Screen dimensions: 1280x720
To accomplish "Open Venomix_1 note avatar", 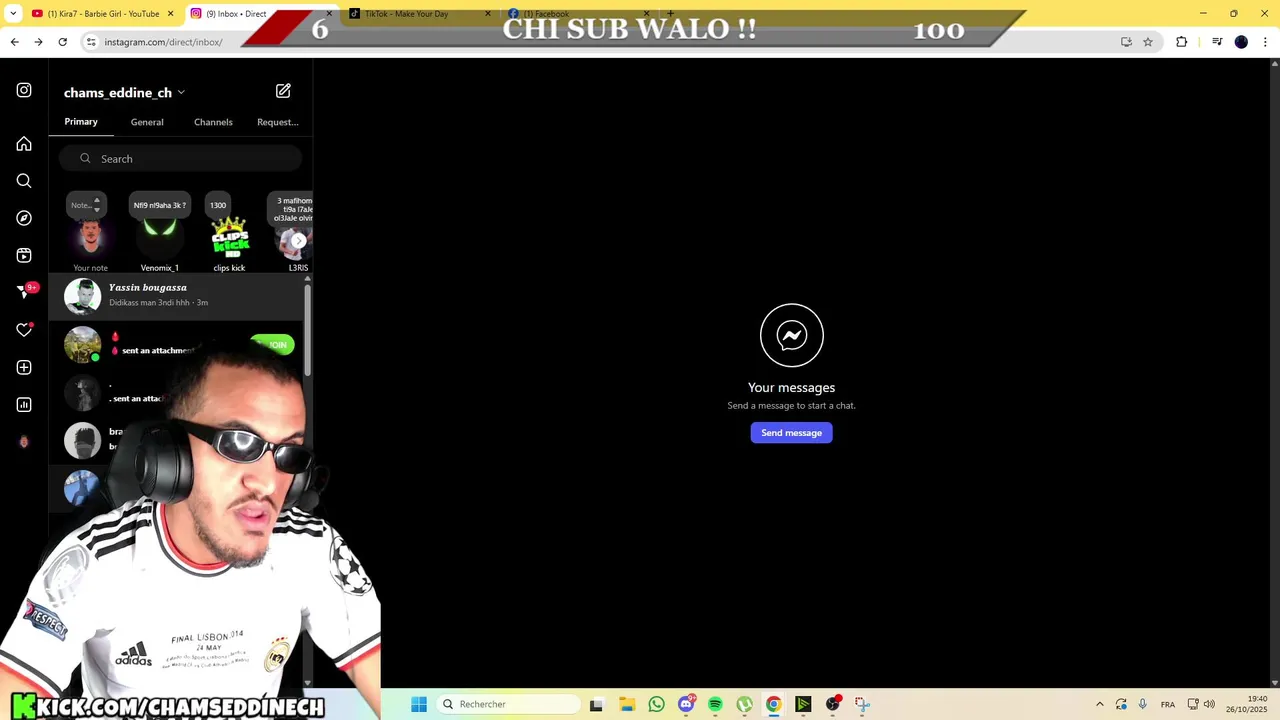I will [160, 238].
